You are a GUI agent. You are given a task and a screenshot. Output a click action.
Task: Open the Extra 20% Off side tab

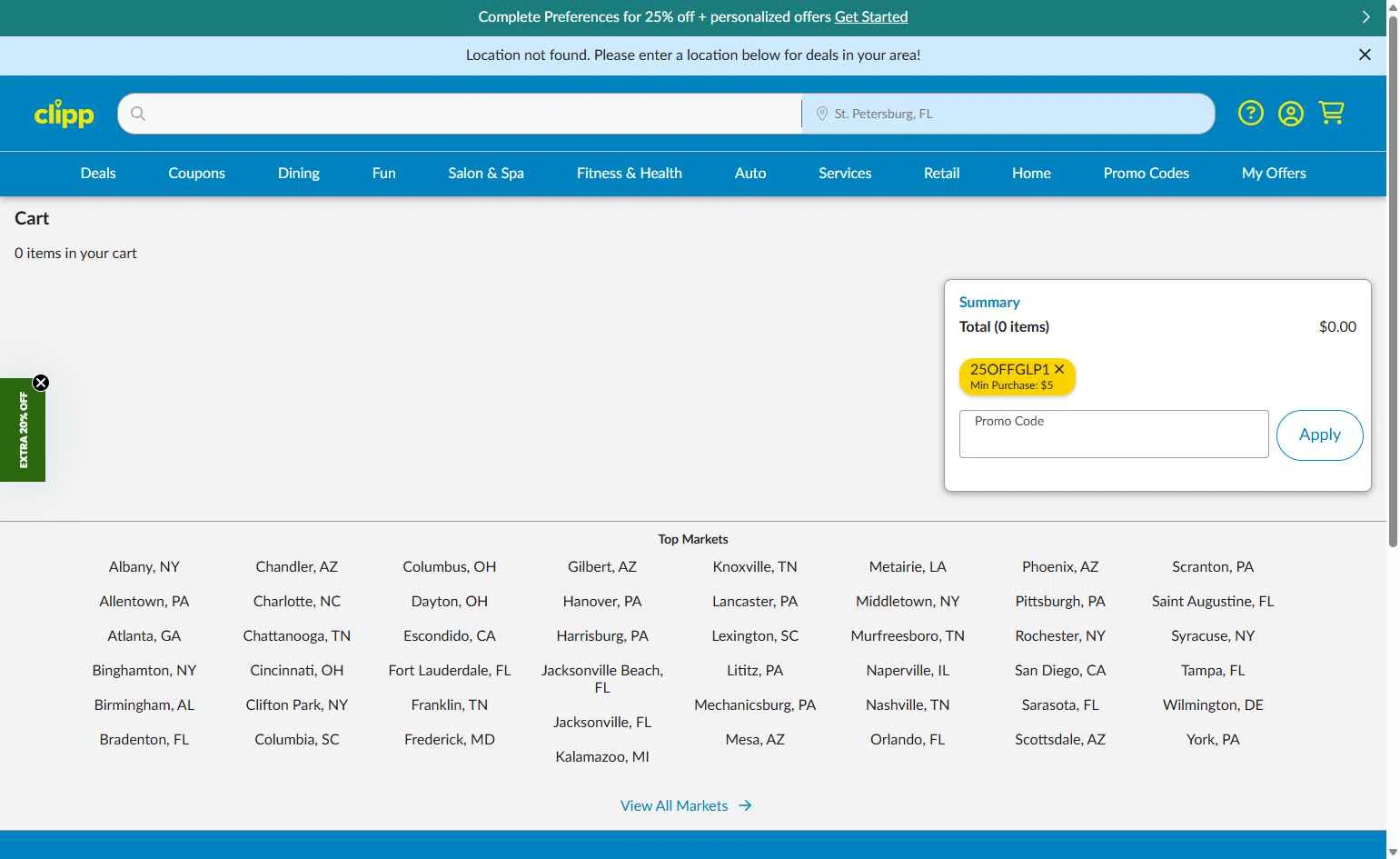pyautogui.click(x=23, y=431)
